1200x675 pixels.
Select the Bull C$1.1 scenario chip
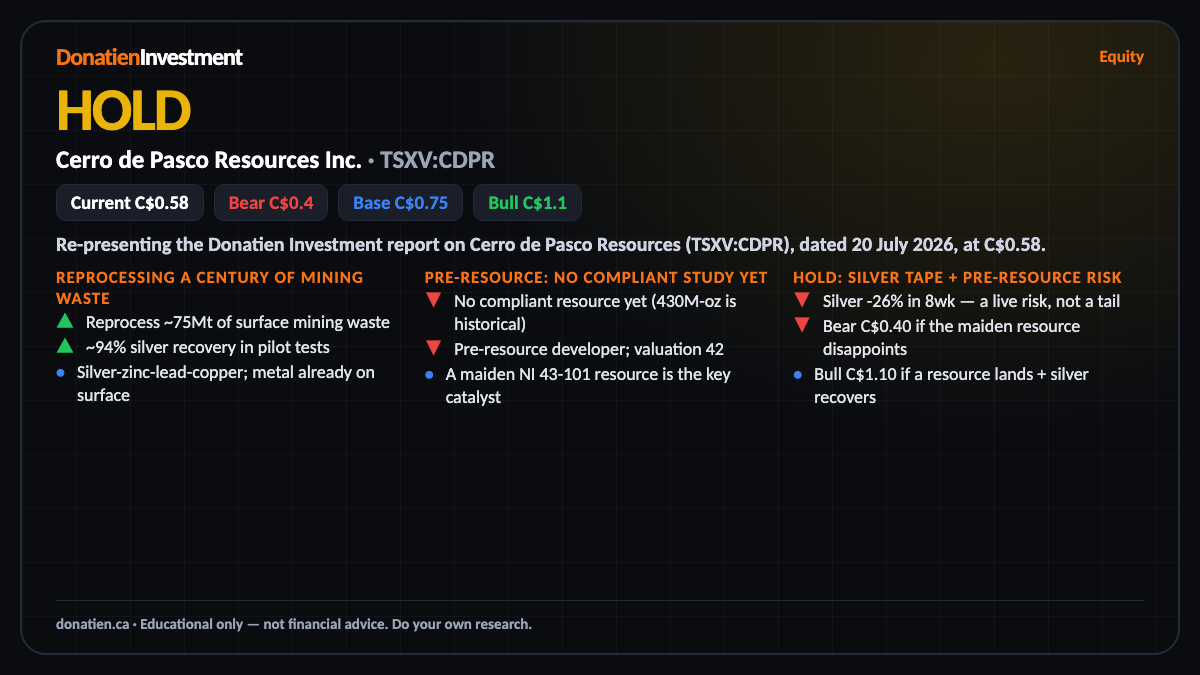[527, 203]
